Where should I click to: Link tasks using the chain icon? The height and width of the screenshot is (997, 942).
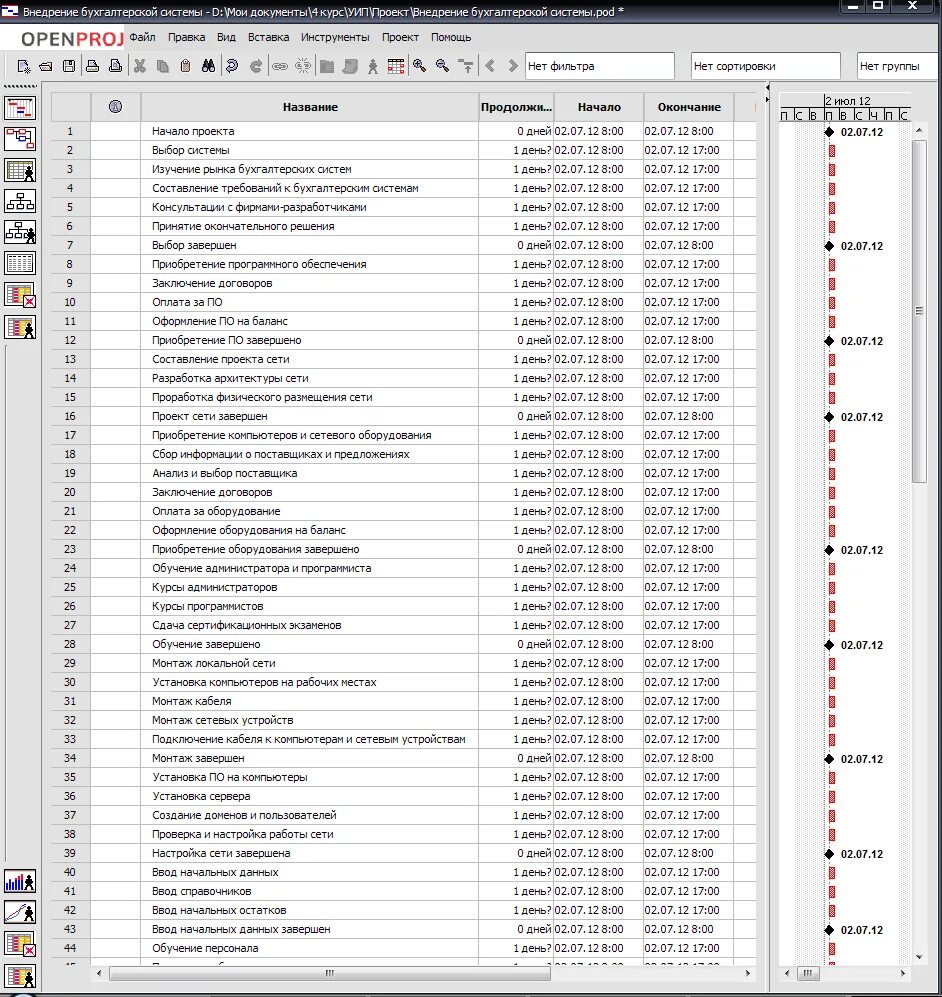(x=280, y=66)
